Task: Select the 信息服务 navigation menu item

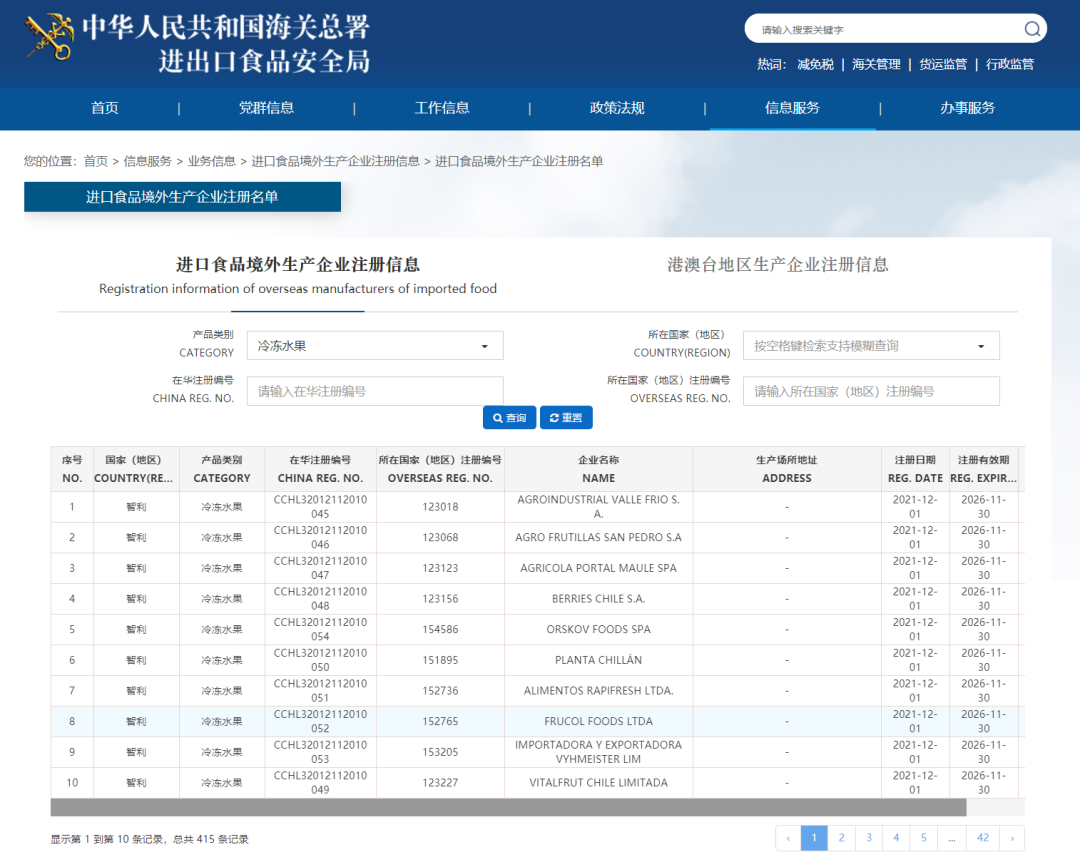Action: (792, 108)
